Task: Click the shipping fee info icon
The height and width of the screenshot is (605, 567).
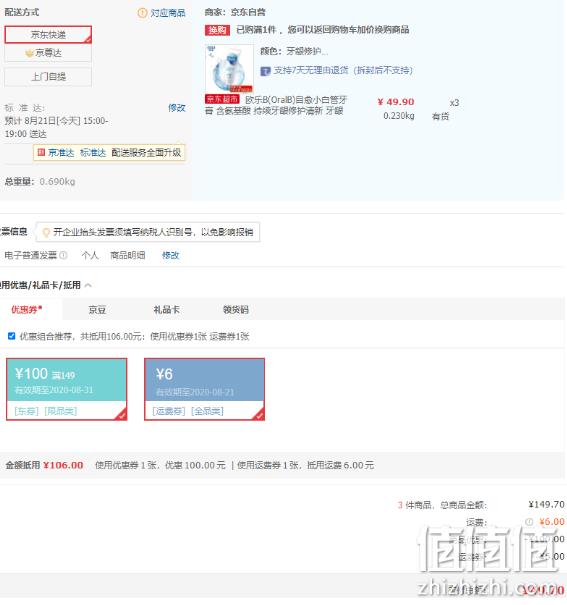Action: (529, 522)
